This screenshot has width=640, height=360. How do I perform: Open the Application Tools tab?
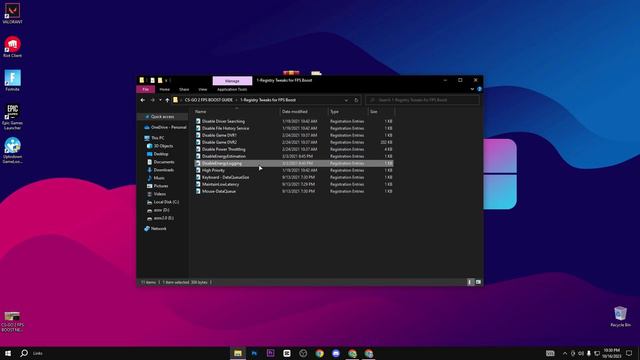[x=232, y=89]
